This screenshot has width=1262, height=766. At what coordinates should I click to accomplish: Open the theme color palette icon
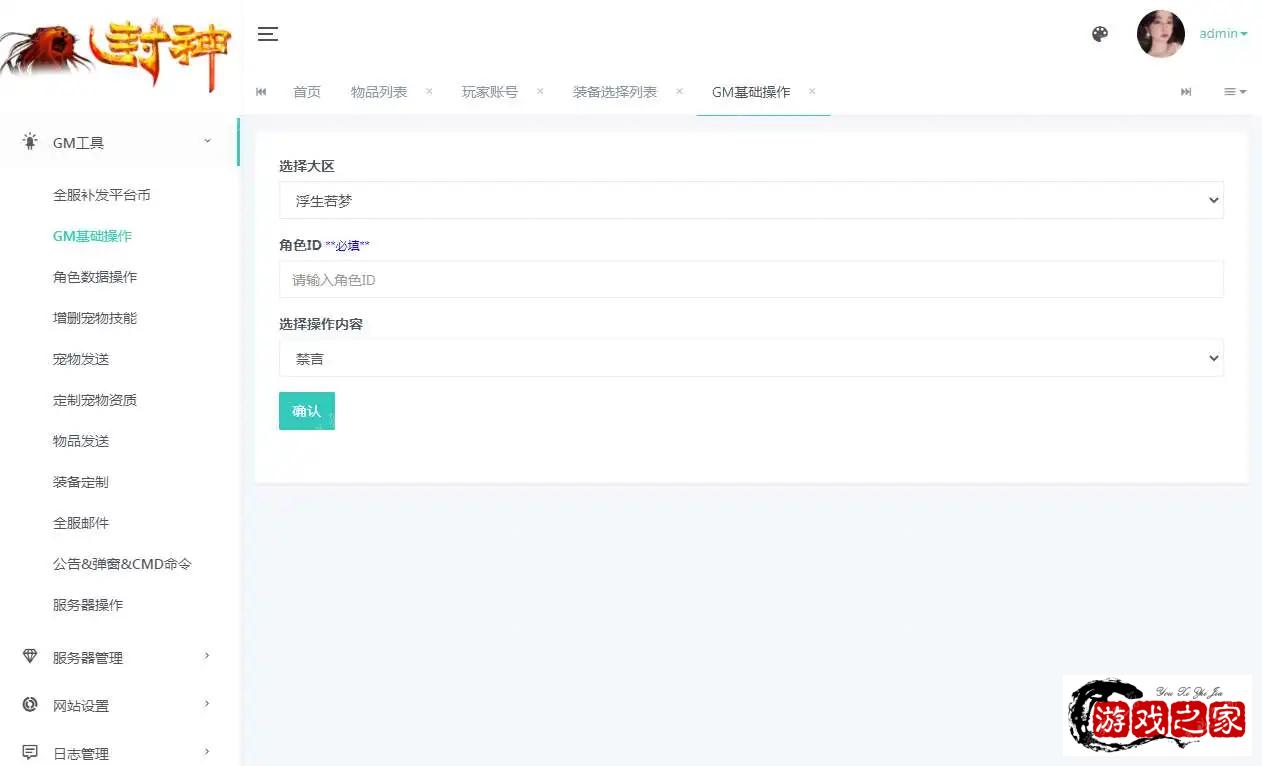[x=1100, y=34]
